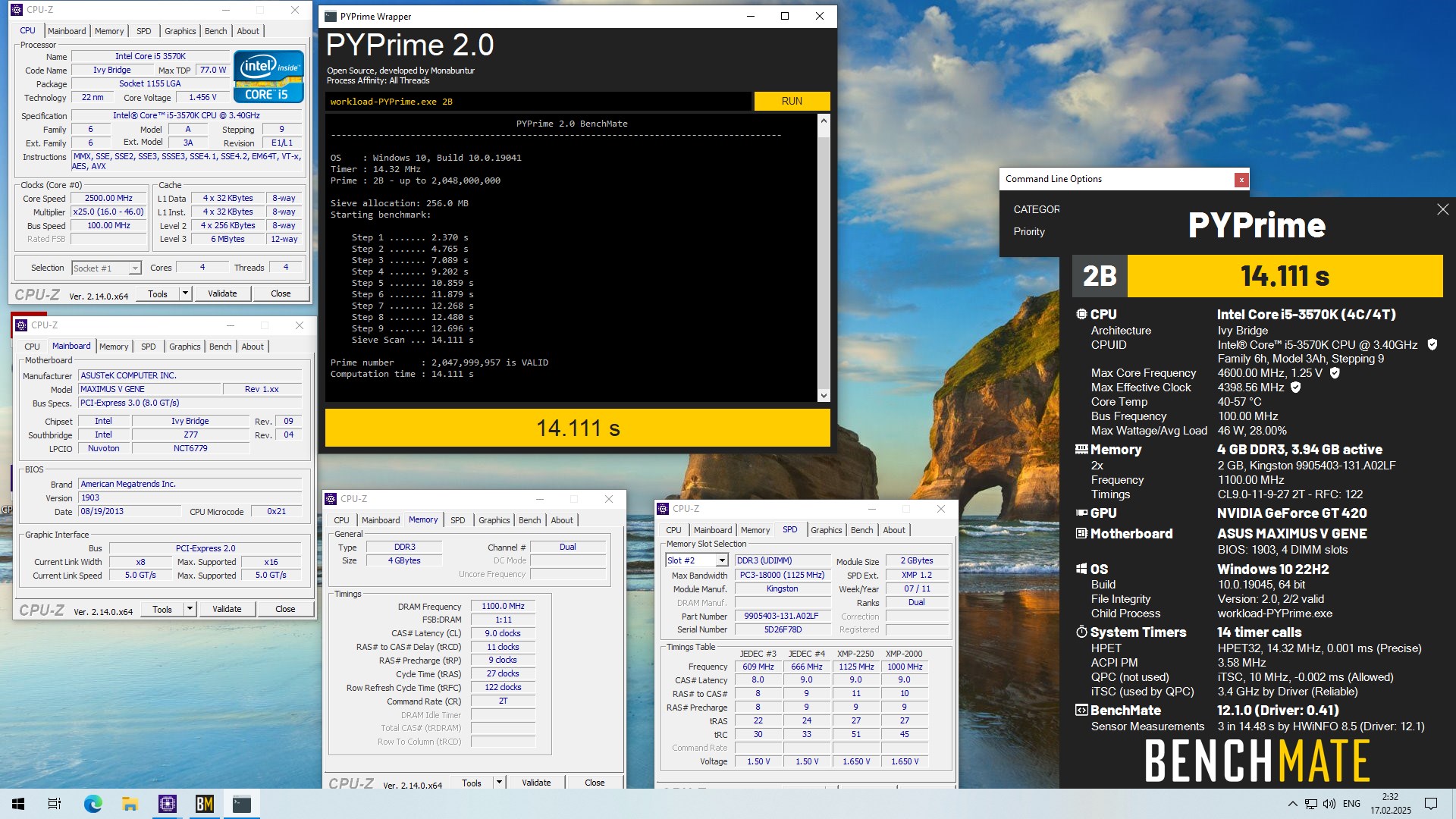The height and width of the screenshot is (819, 1456).
Task: Select the Priority option in Command Line Options
Action: 1029,232
